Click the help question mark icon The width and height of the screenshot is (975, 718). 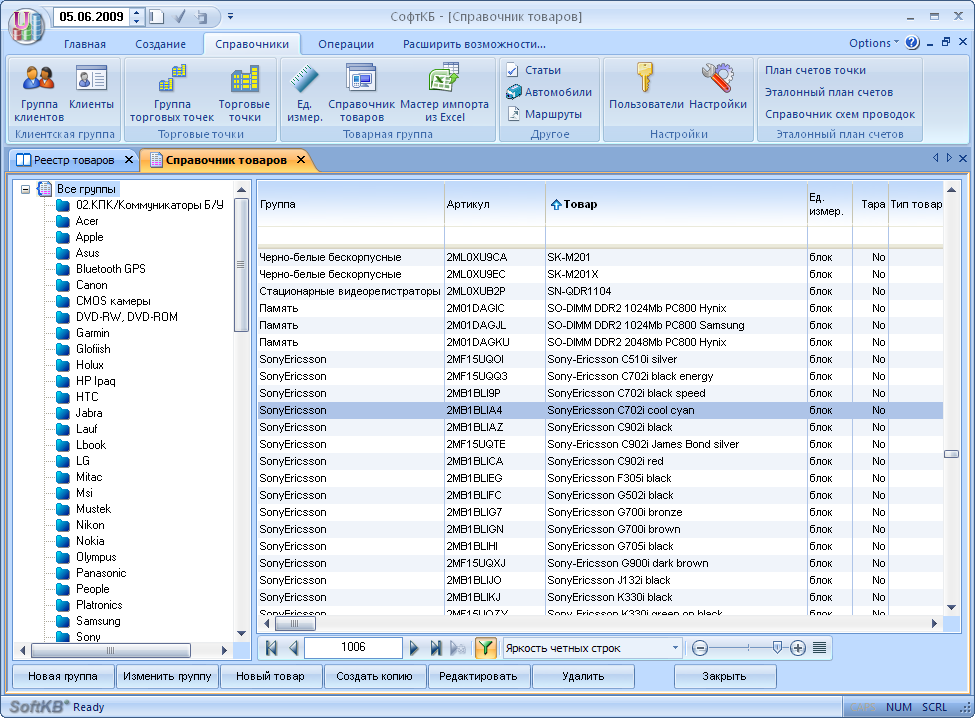912,43
